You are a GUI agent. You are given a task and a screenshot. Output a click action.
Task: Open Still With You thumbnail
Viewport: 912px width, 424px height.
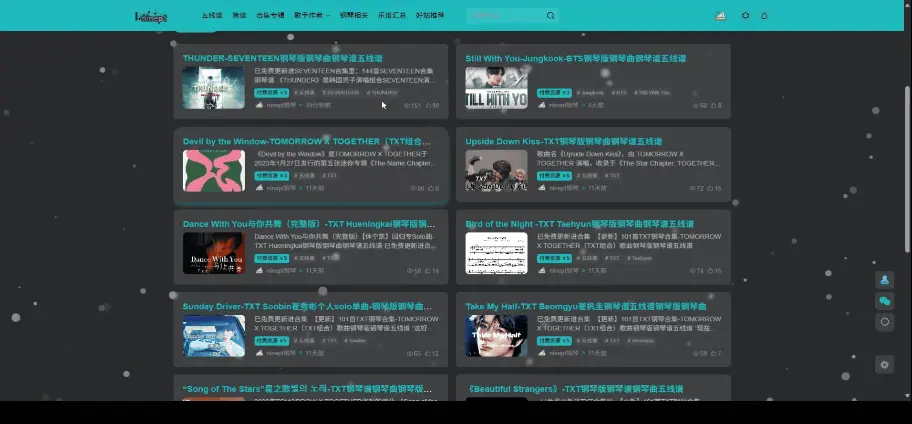[496, 88]
